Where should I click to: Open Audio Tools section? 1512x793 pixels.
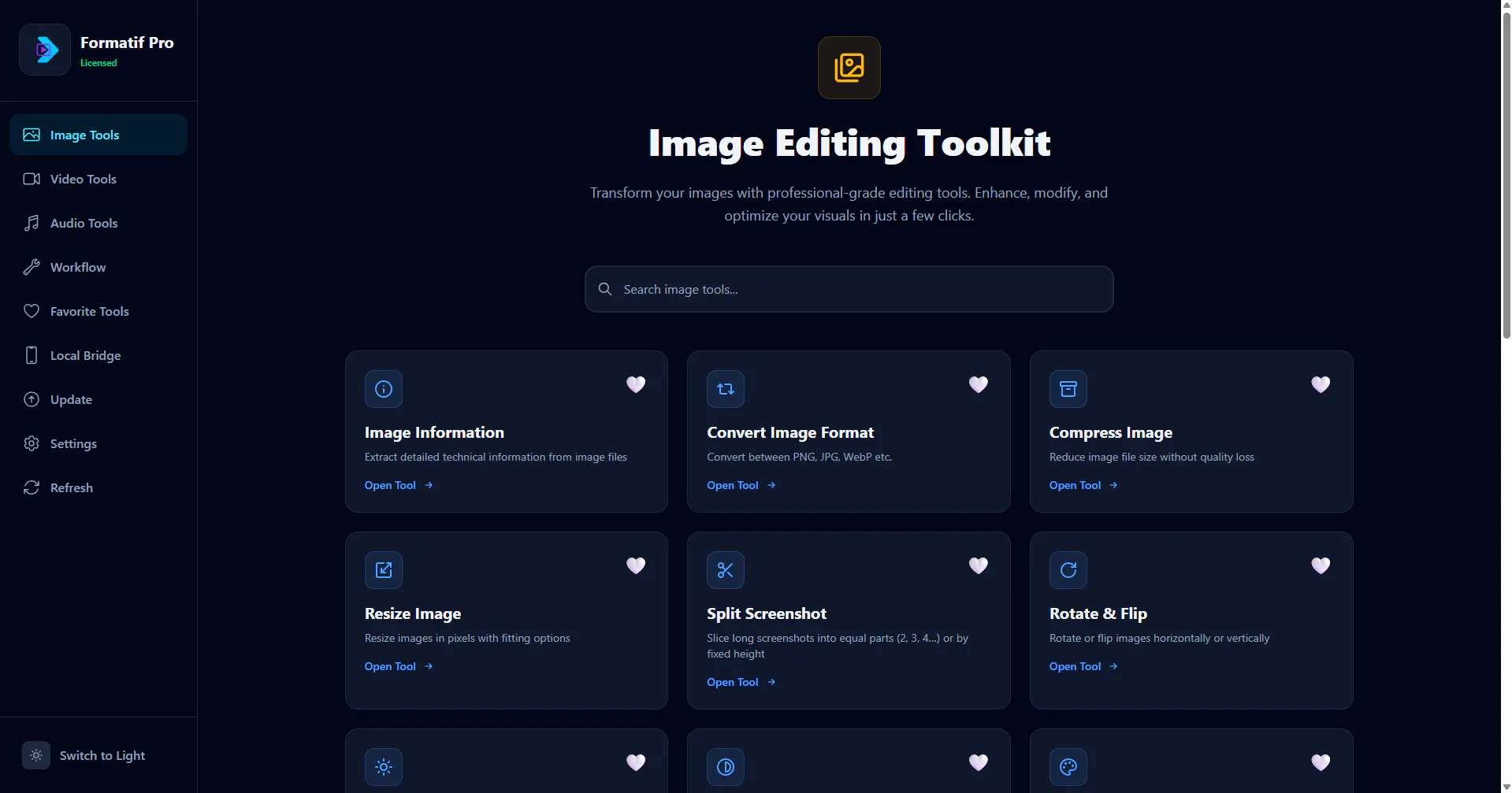[98, 223]
